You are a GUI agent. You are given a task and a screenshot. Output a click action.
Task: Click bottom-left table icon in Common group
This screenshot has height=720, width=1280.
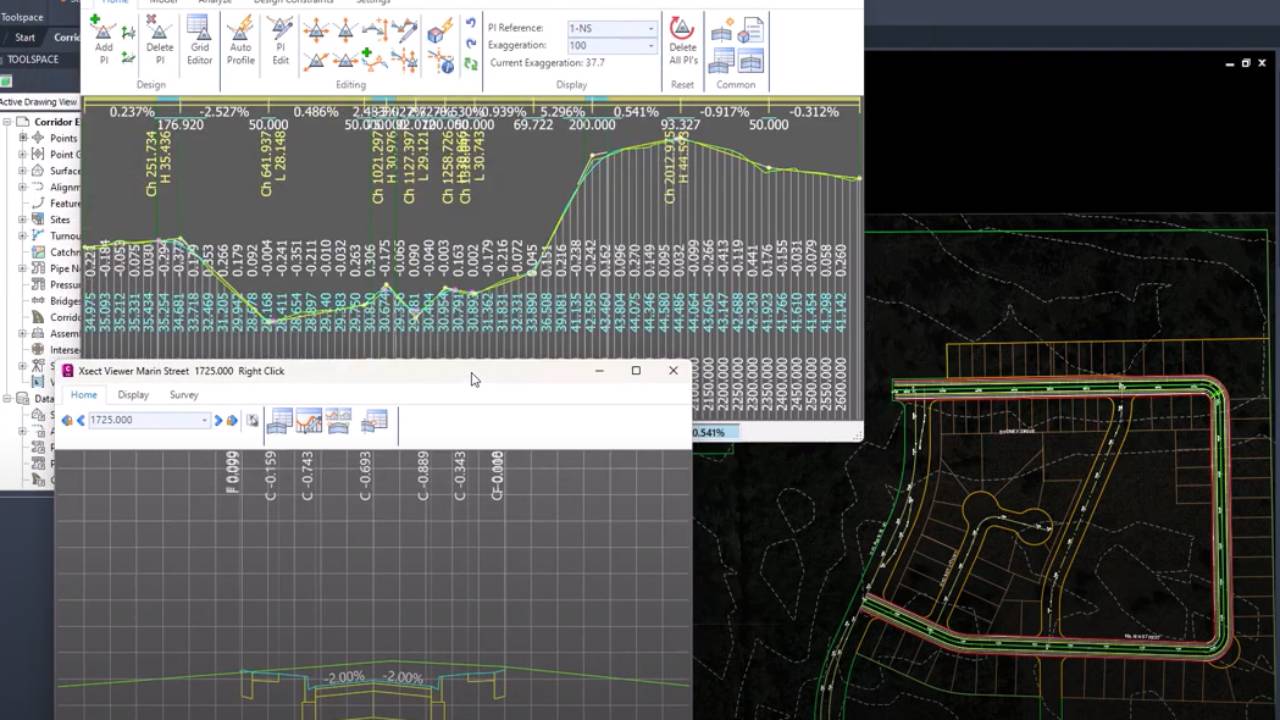722,61
